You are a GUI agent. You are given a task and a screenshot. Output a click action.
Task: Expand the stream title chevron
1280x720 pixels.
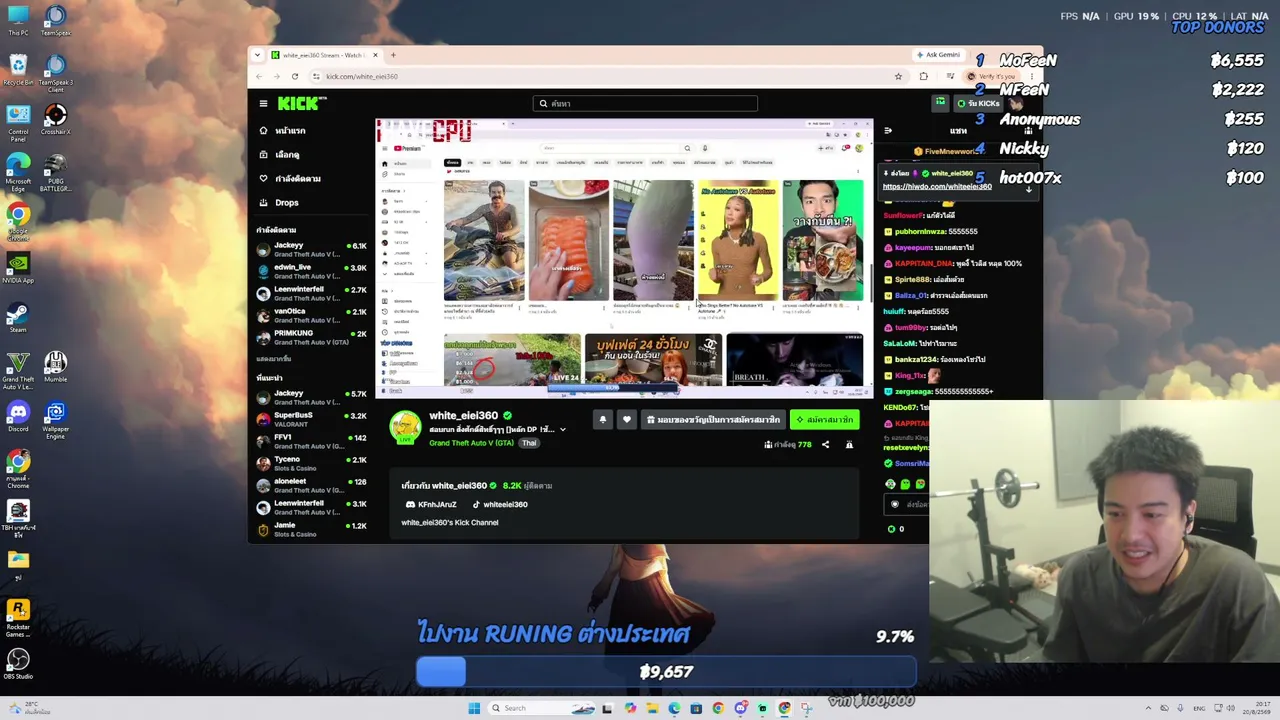pyautogui.click(x=562, y=430)
